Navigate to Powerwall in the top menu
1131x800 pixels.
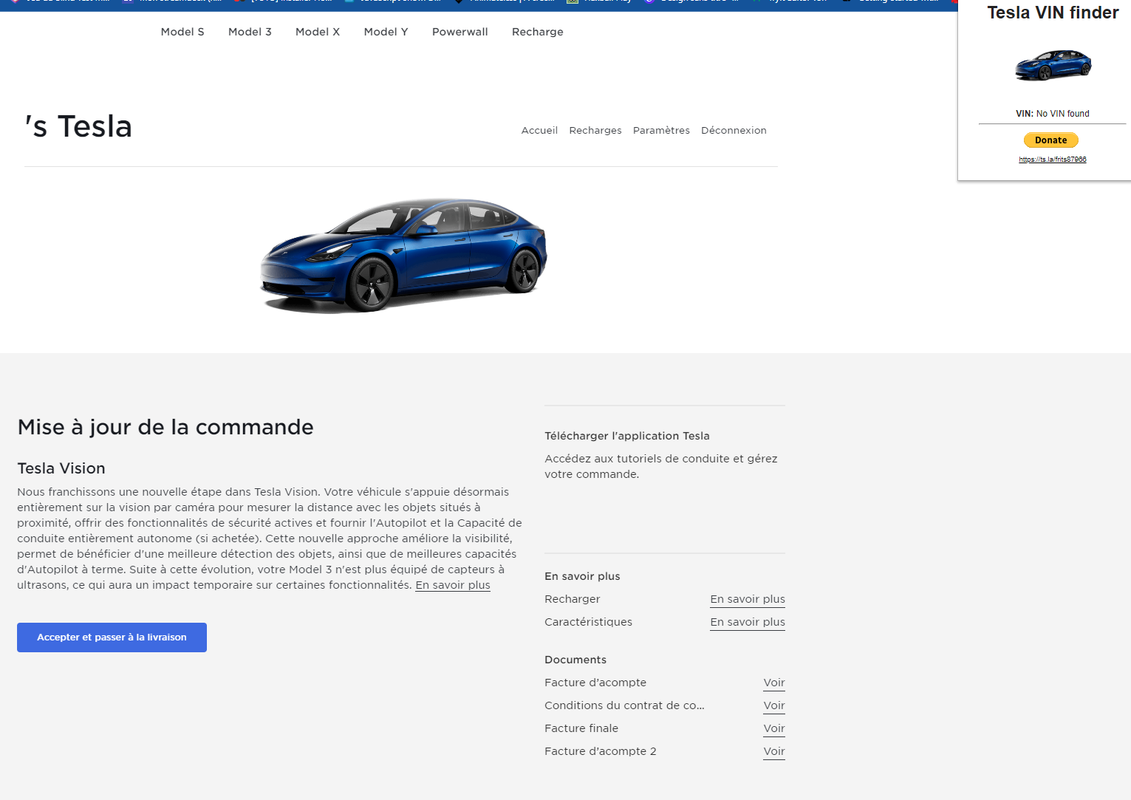459,32
